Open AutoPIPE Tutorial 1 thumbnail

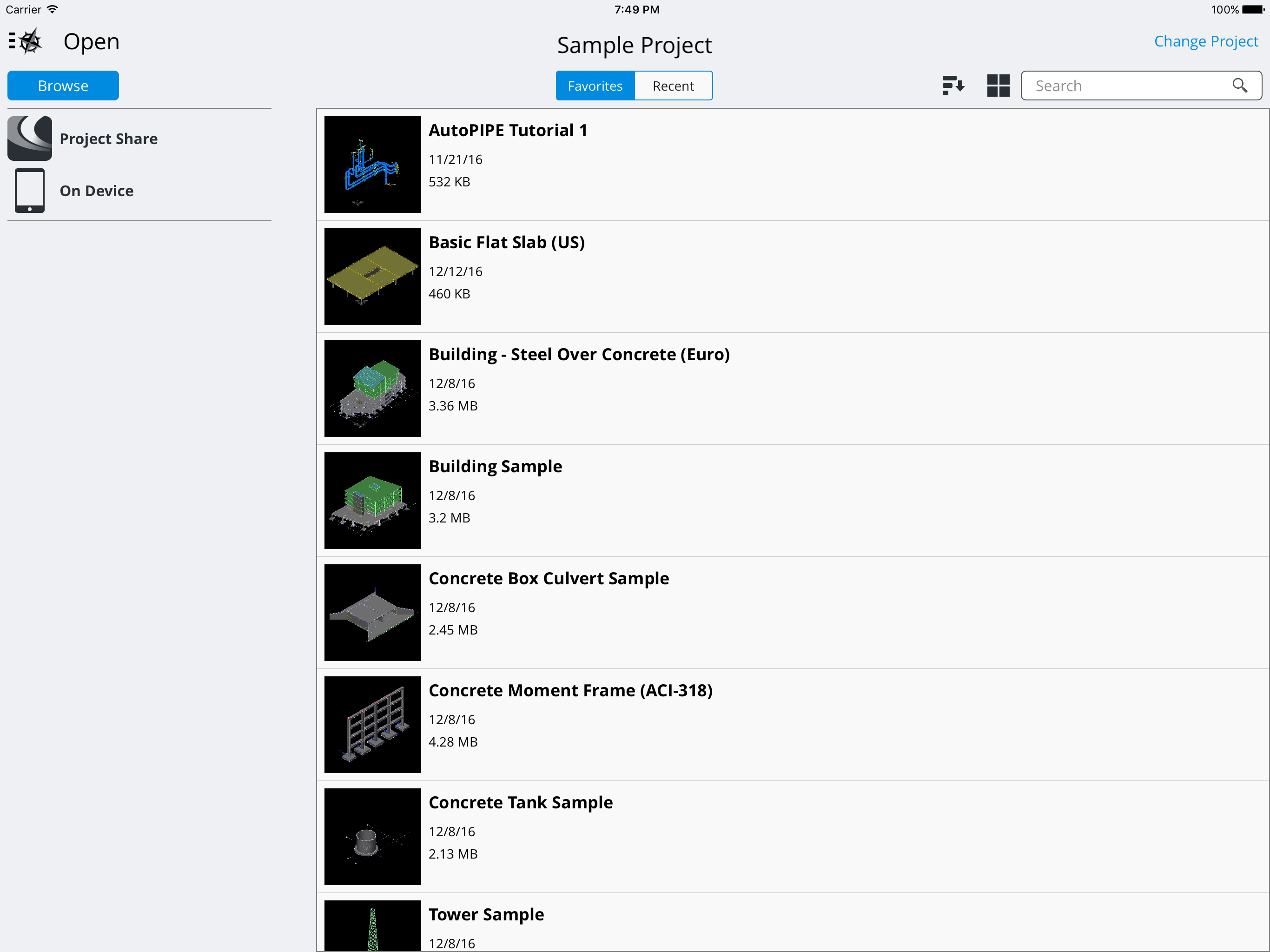373,164
